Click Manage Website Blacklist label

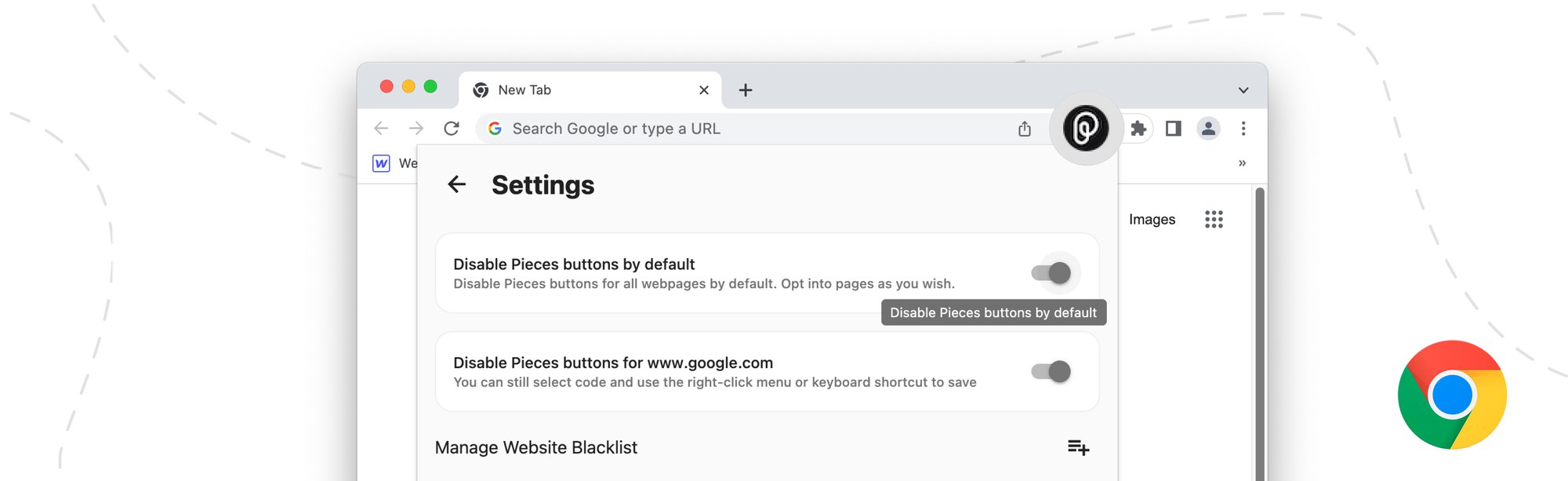[535, 447]
